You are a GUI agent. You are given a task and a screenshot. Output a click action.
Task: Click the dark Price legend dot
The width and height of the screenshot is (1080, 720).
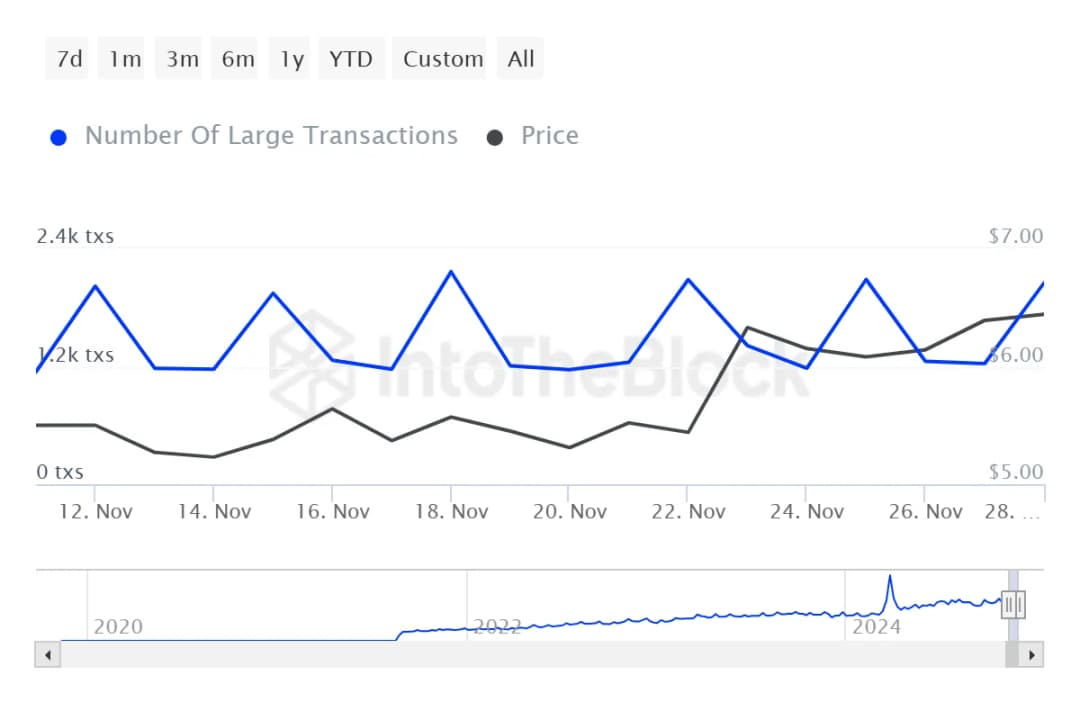[x=494, y=137]
